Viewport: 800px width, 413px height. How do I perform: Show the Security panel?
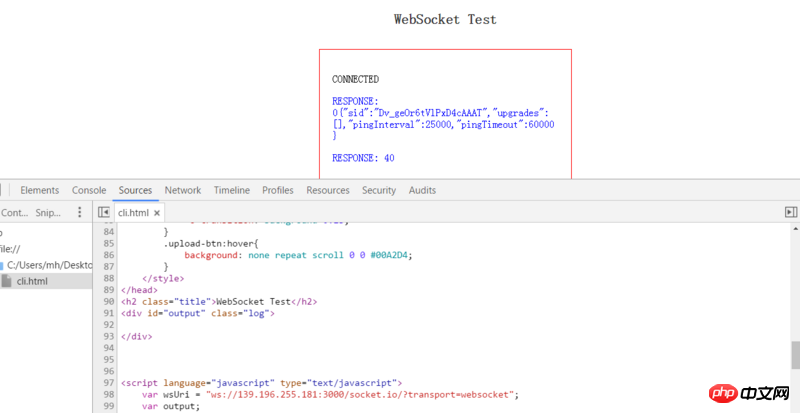click(x=379, y=190)
